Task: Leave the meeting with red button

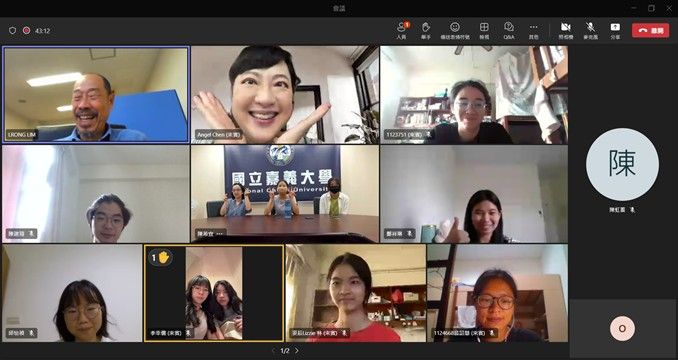Action: [650, 30]
